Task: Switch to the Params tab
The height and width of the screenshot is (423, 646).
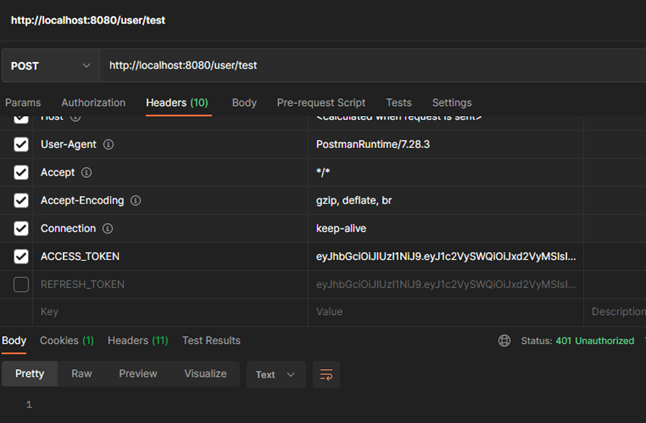Action: 23,103
